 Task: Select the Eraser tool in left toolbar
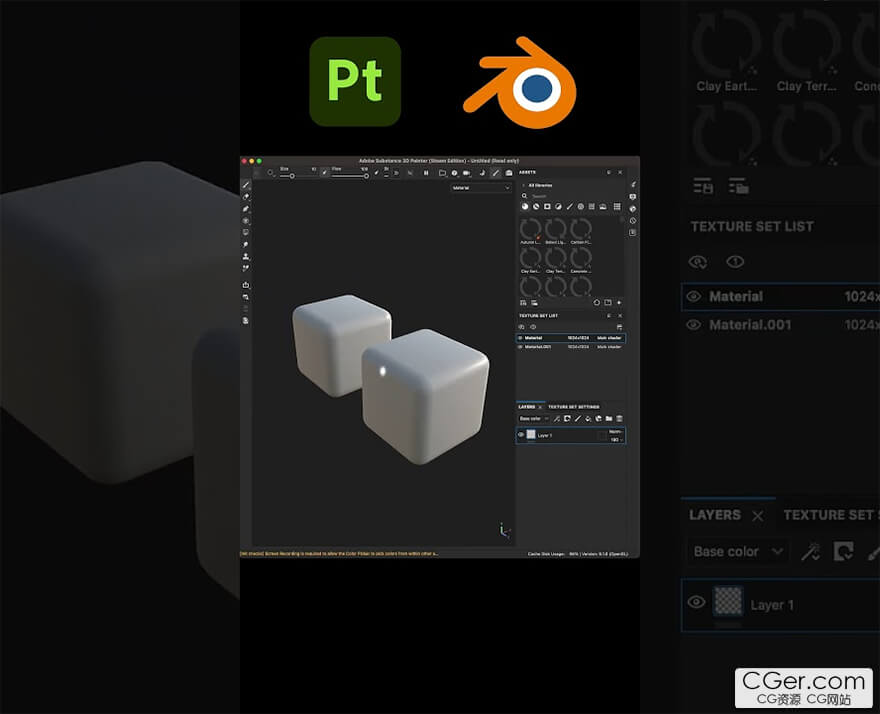[x=246, y=197]
